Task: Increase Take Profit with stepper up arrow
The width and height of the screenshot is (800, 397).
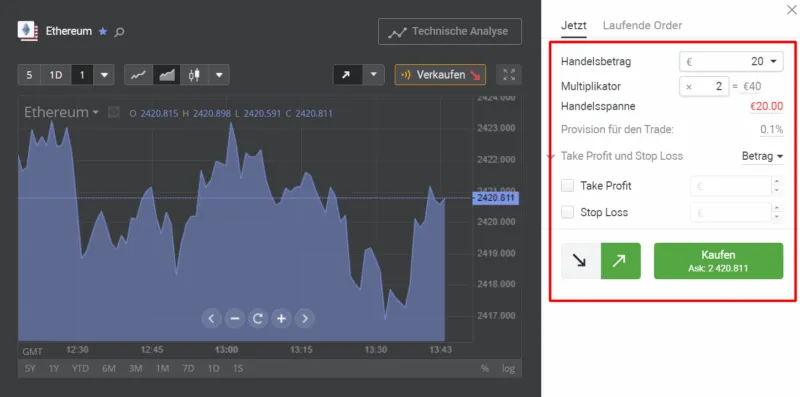Action: click(777, 181)
